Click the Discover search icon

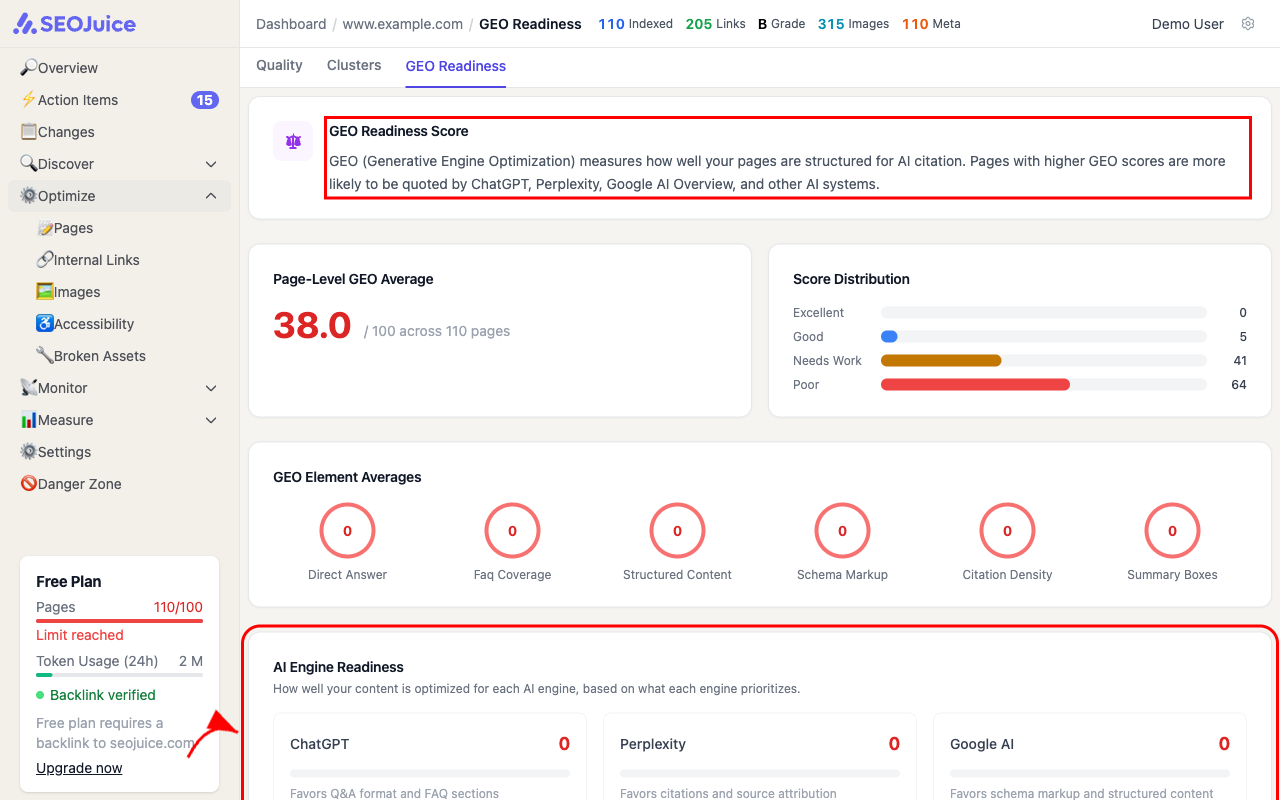click(x=29, y=164)
